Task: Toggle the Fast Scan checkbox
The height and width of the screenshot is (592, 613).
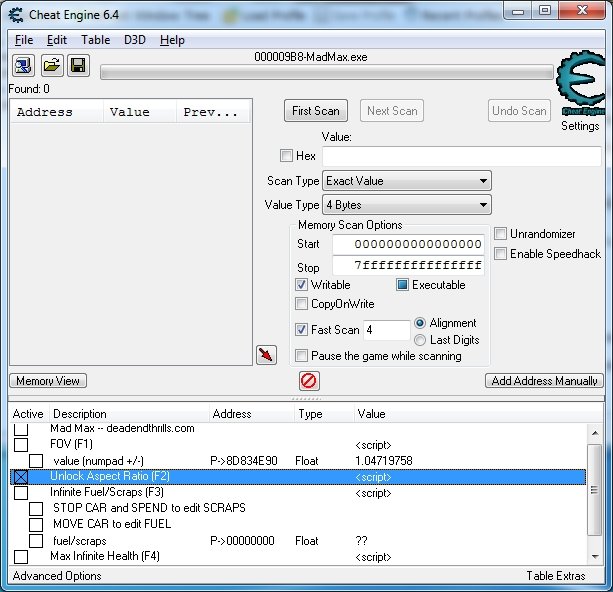Action: point(301,330)
